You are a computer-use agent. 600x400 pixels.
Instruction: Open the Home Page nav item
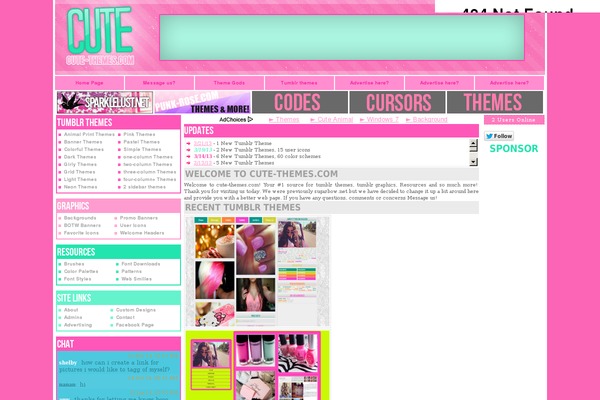(90, 83)
